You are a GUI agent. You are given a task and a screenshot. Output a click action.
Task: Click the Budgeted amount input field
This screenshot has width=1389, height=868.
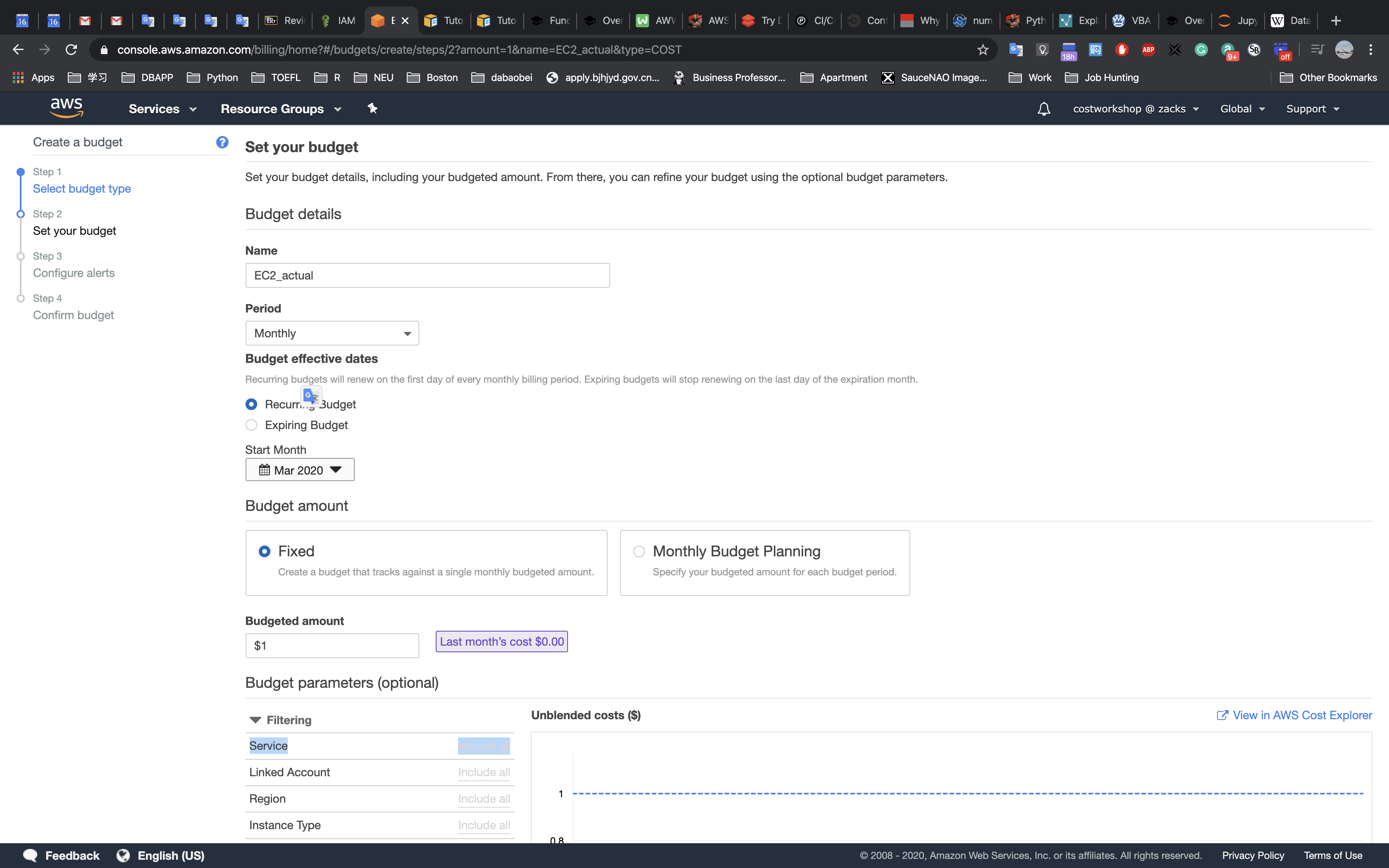(332, 645)
